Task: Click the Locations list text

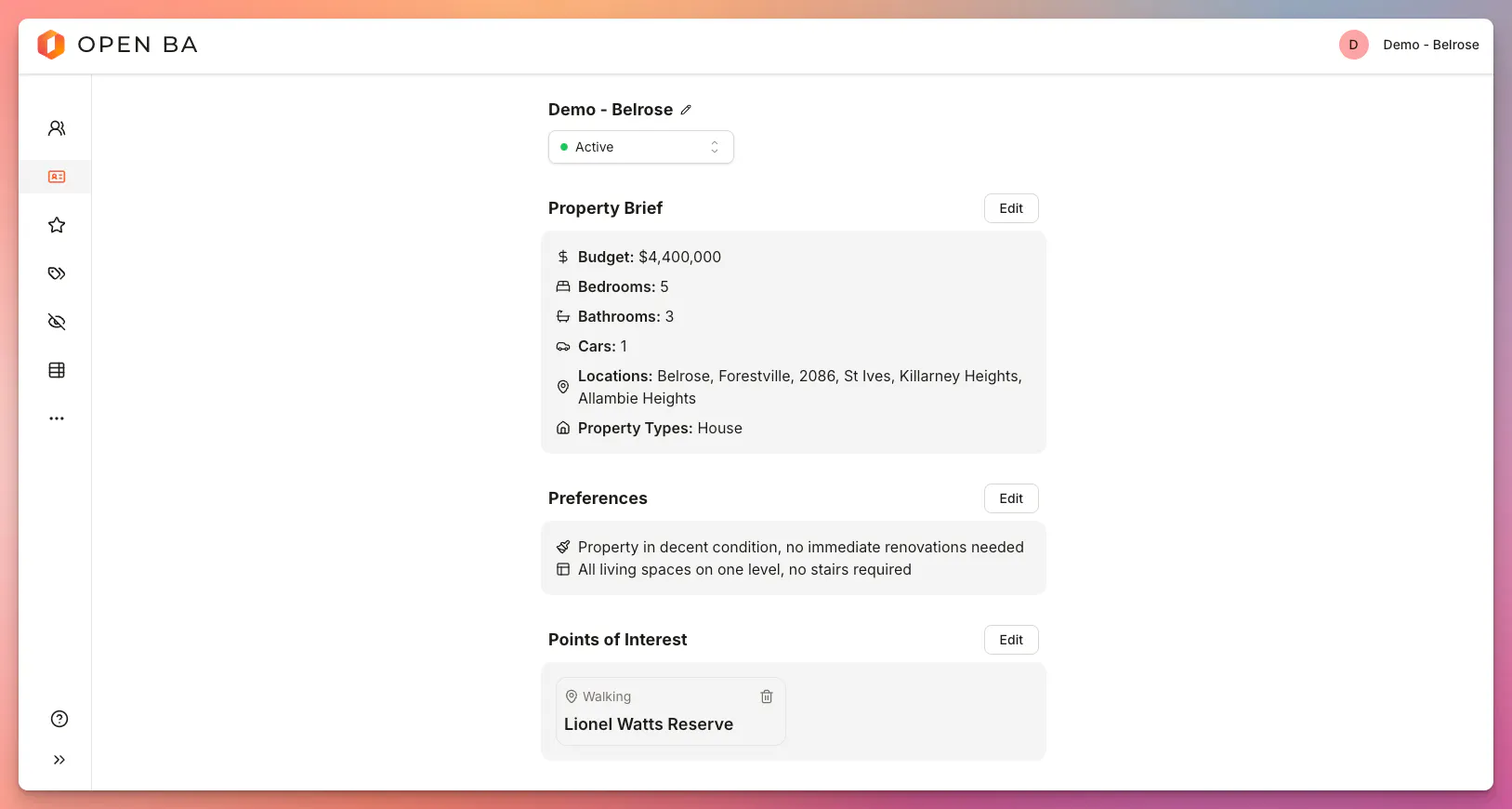Action: point(800,387)
